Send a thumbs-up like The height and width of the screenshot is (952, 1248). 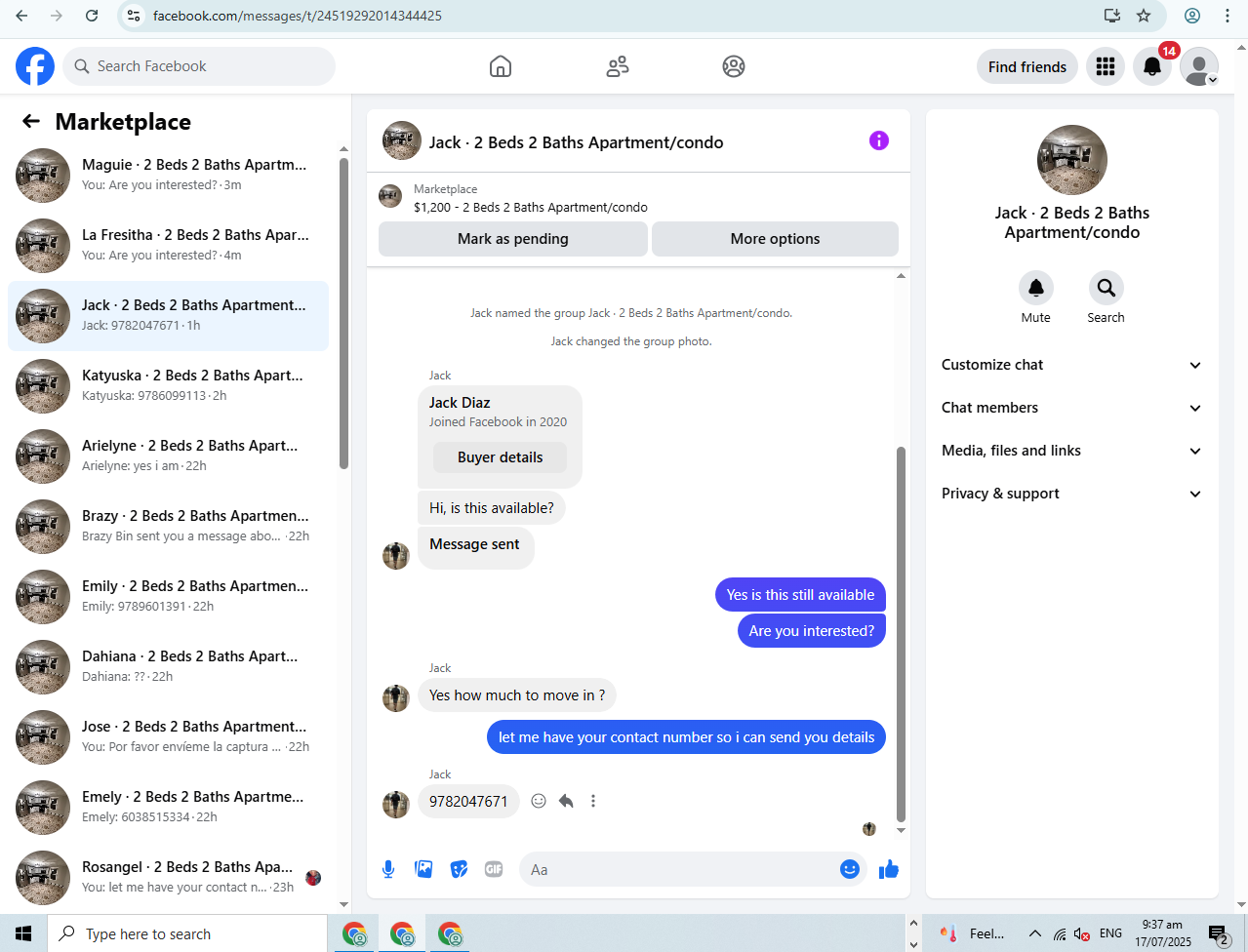pos(888,869)
